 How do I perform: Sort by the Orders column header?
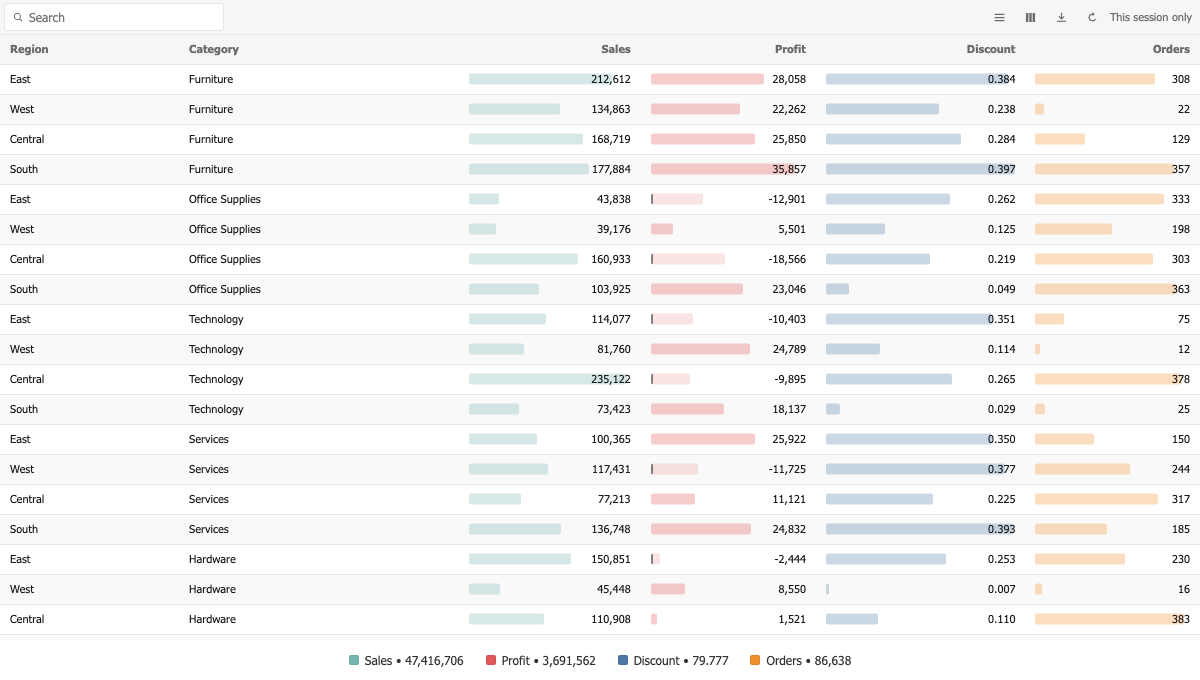1171,49
